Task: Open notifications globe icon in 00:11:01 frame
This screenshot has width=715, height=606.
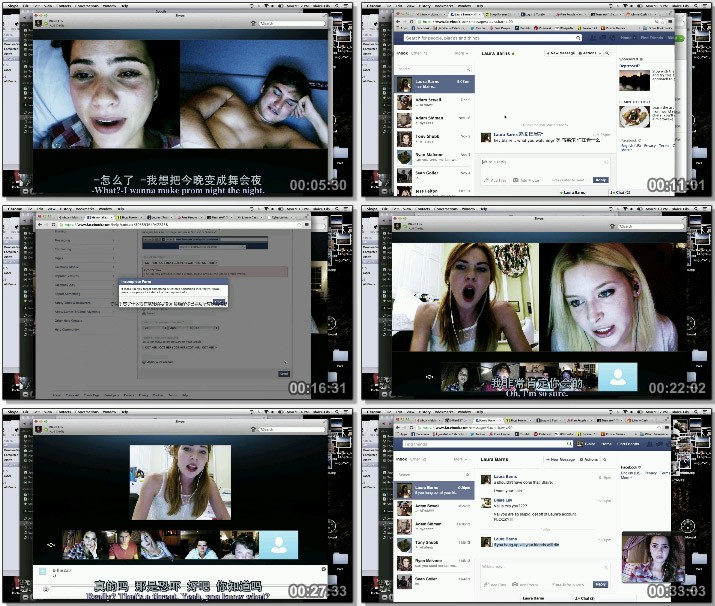Action: 612,38
